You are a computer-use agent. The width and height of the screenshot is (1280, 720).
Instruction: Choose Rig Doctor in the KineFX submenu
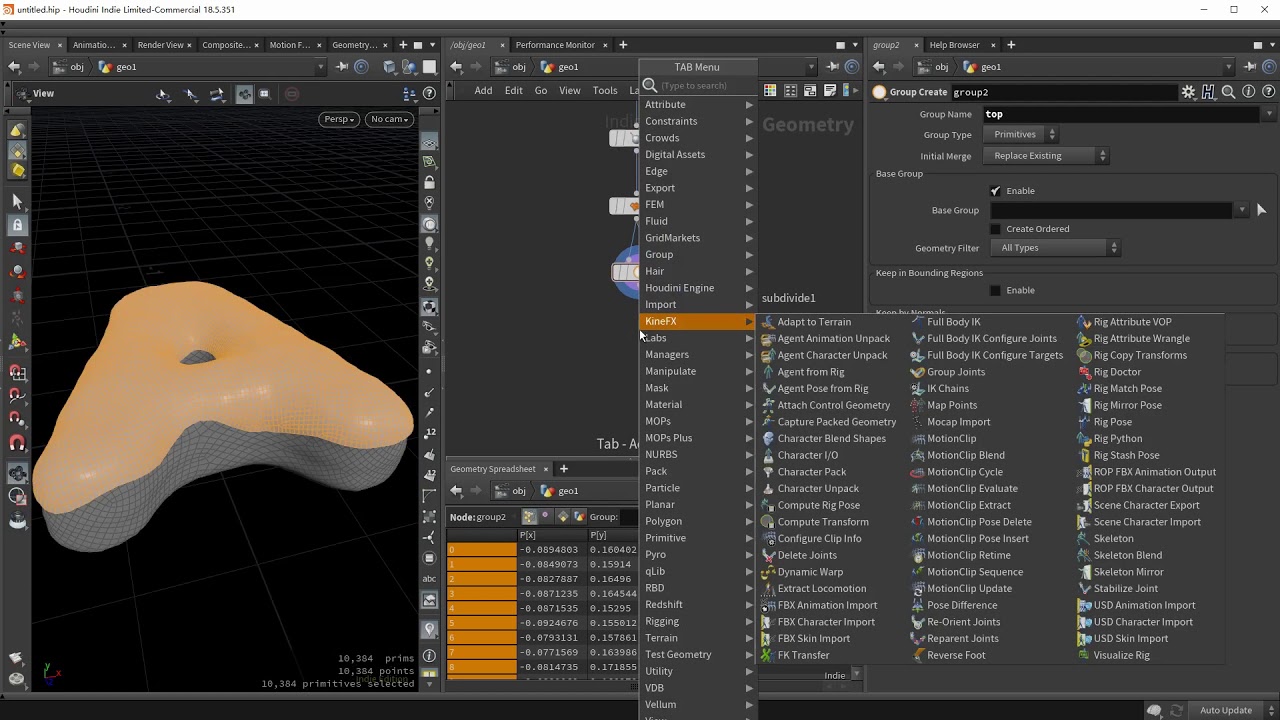click(1117, 372)
